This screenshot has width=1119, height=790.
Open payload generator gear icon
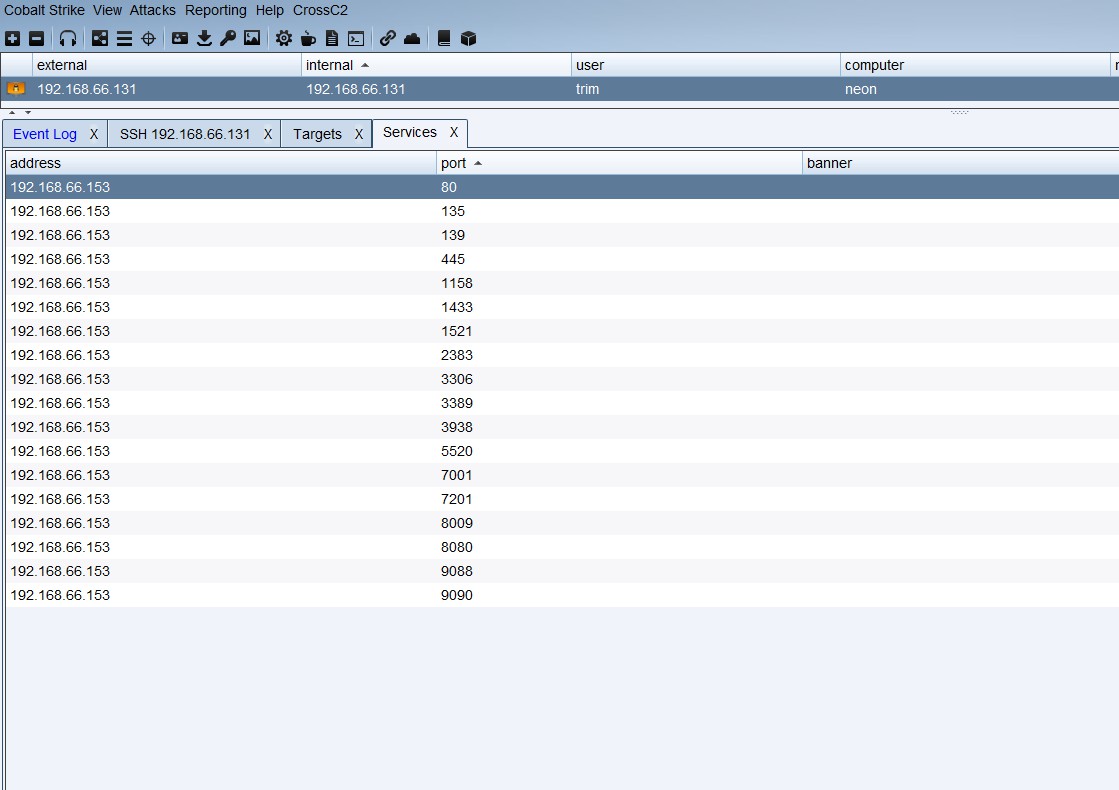tap(283, 38)
